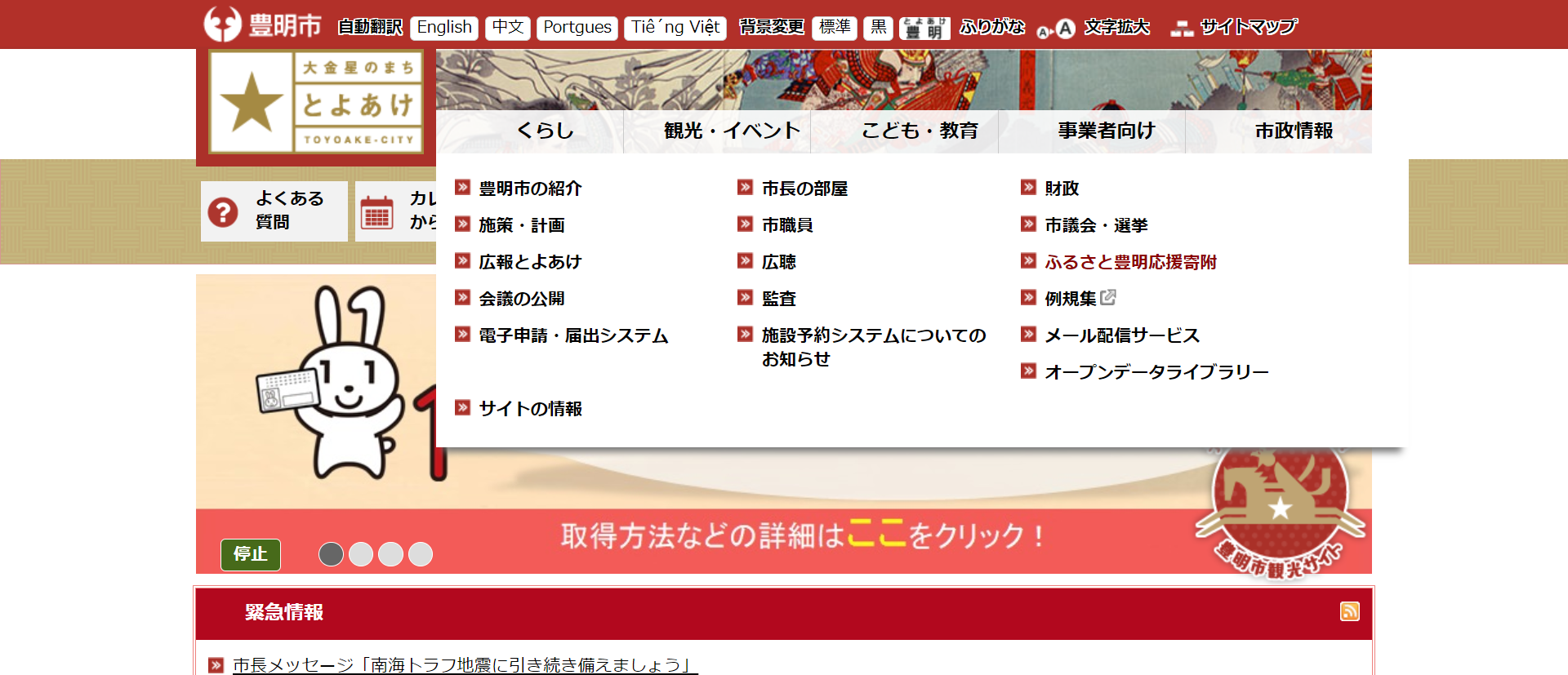Translate page to Tiếng Việt
The image size is (1568, 675).
click(x=675, y=28)
